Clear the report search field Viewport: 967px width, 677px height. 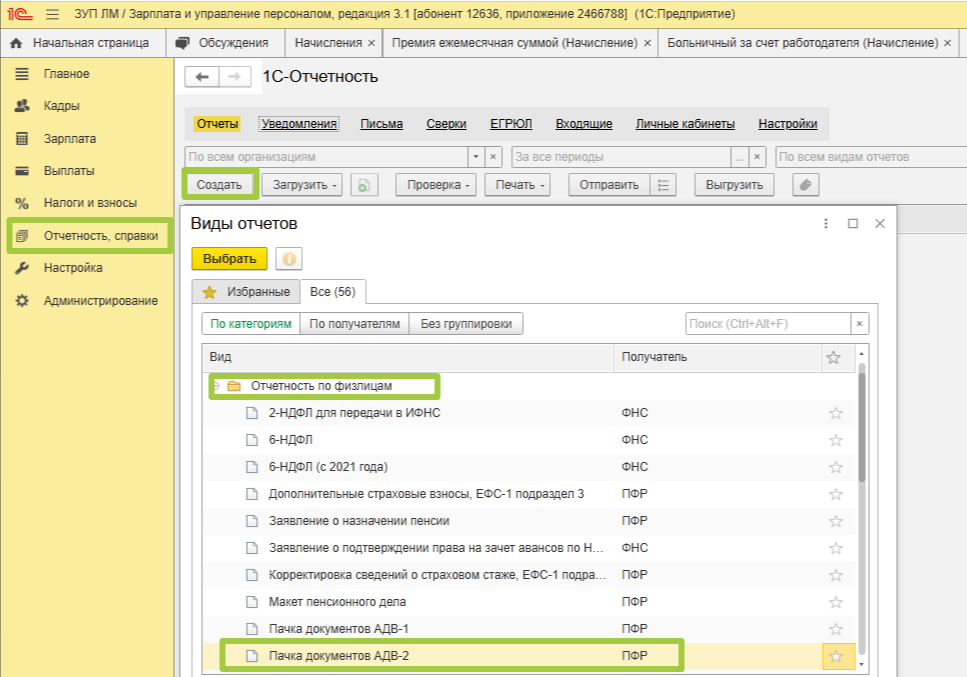[x=860, y=324]
